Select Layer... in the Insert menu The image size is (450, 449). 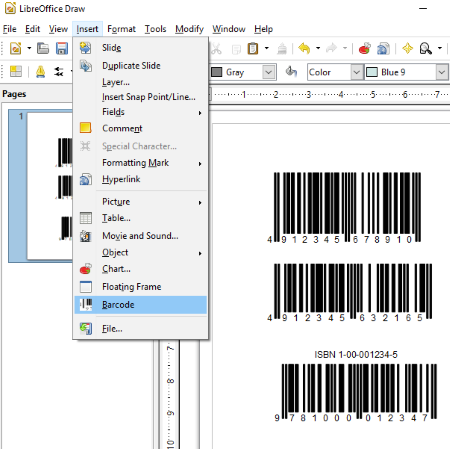tap(141, 82)
